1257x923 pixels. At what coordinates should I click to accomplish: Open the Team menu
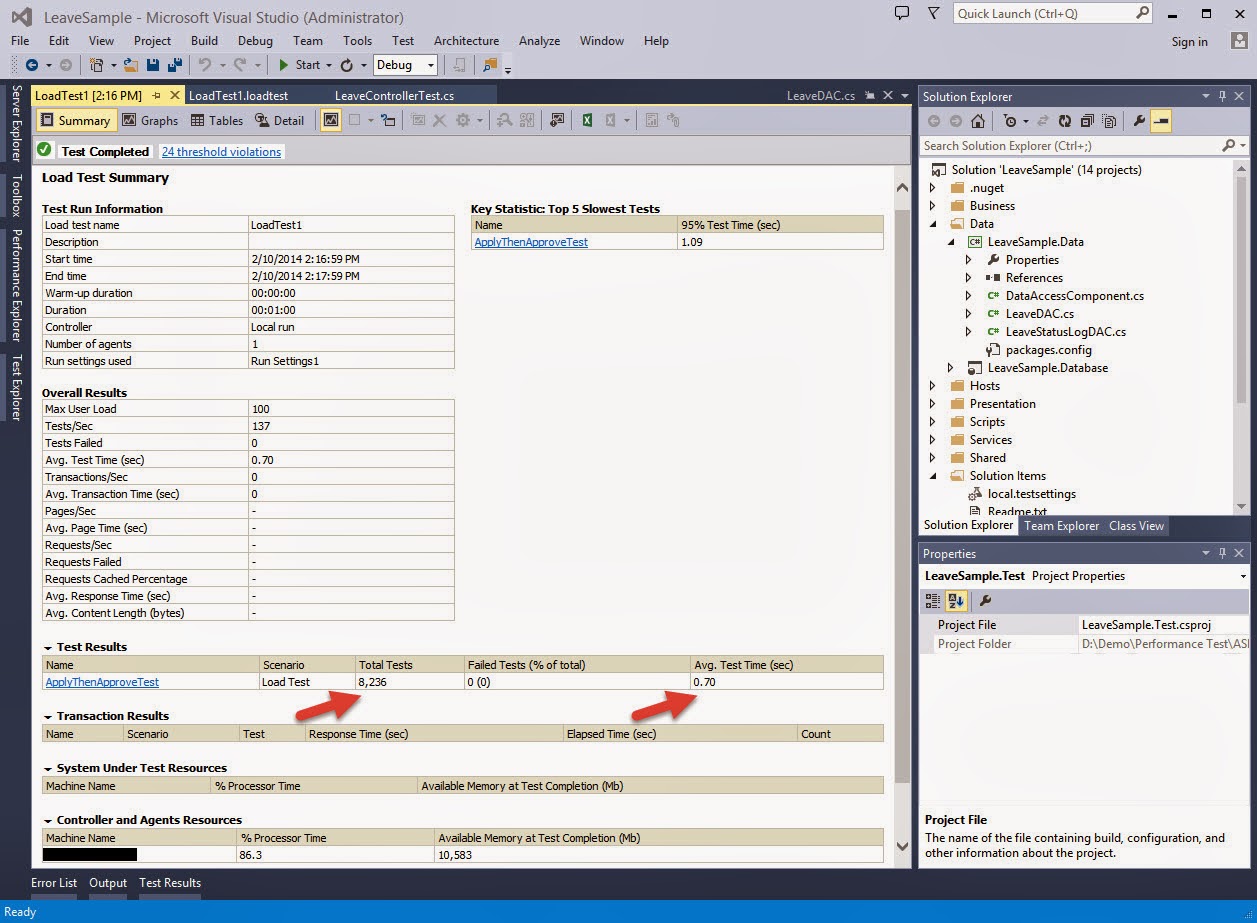point(308,41)
